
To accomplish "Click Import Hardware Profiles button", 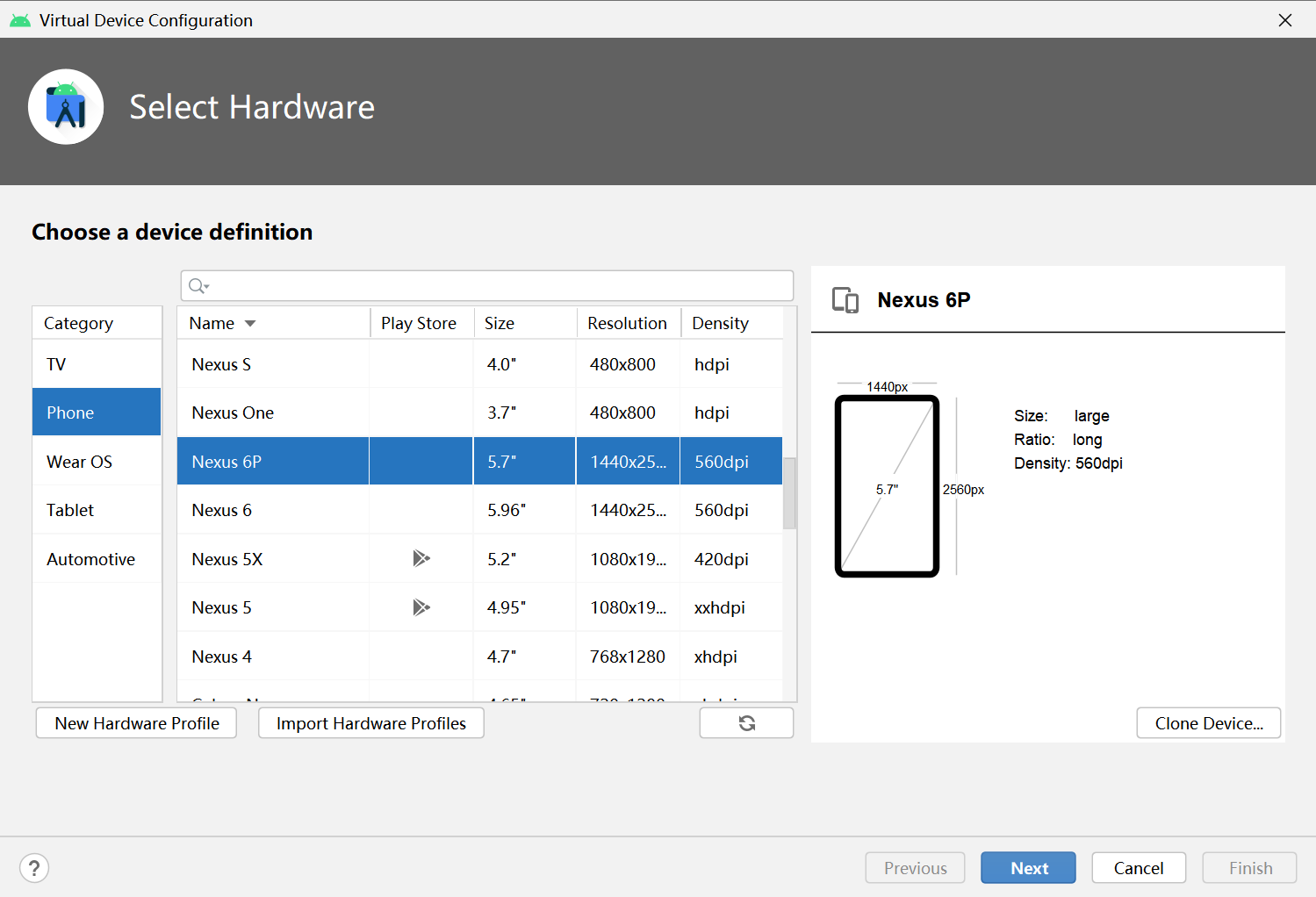I will click(371, 723).
